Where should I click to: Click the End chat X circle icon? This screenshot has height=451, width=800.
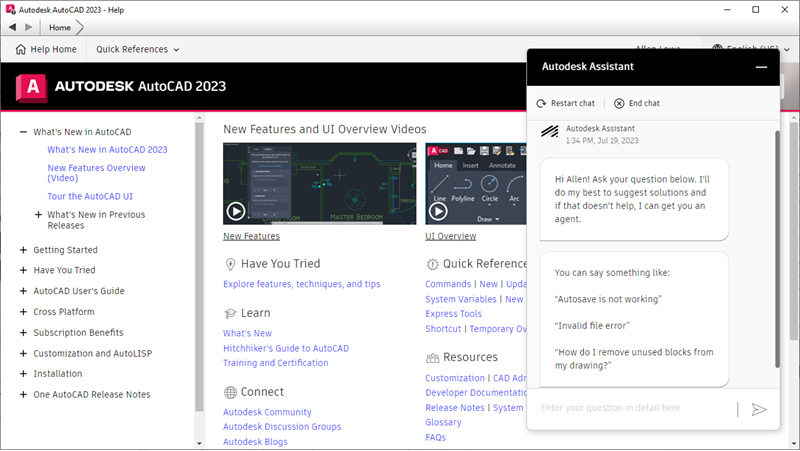click(x=619, y=104)
